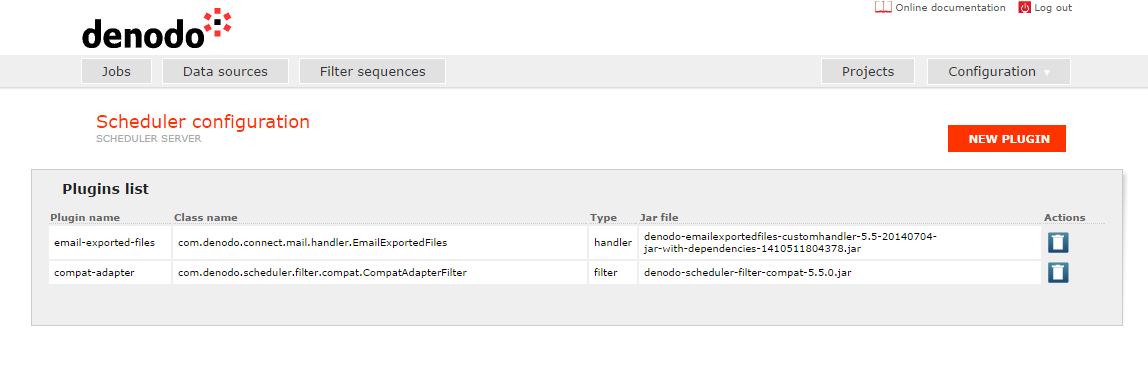This screenshot has height=366, width=1148.
Task: Select the email-exported-files plugin name cell
Action: click(110, 242)
